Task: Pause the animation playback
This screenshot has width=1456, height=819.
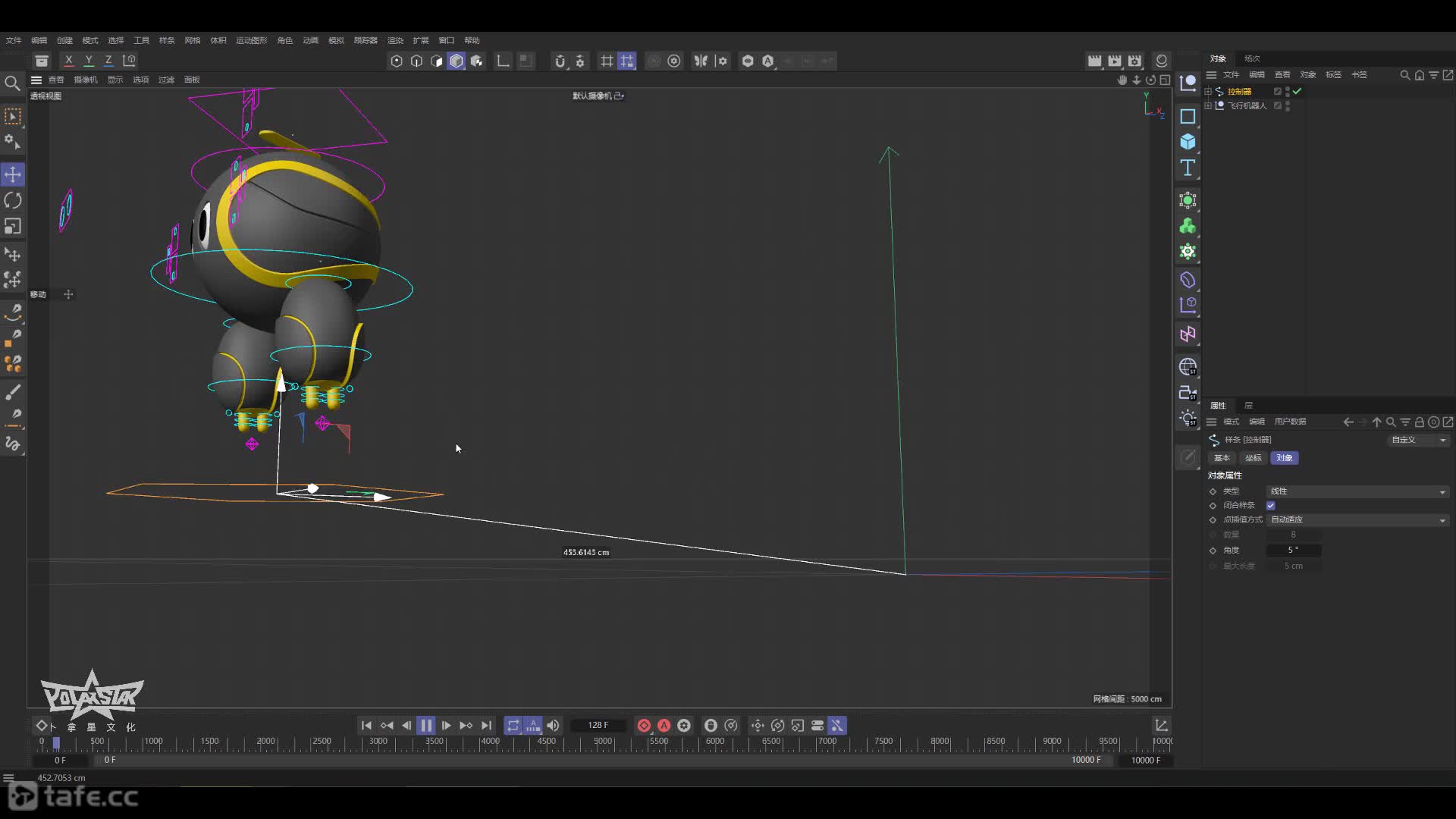Action: pyautogui.click(x=426, y=726)
